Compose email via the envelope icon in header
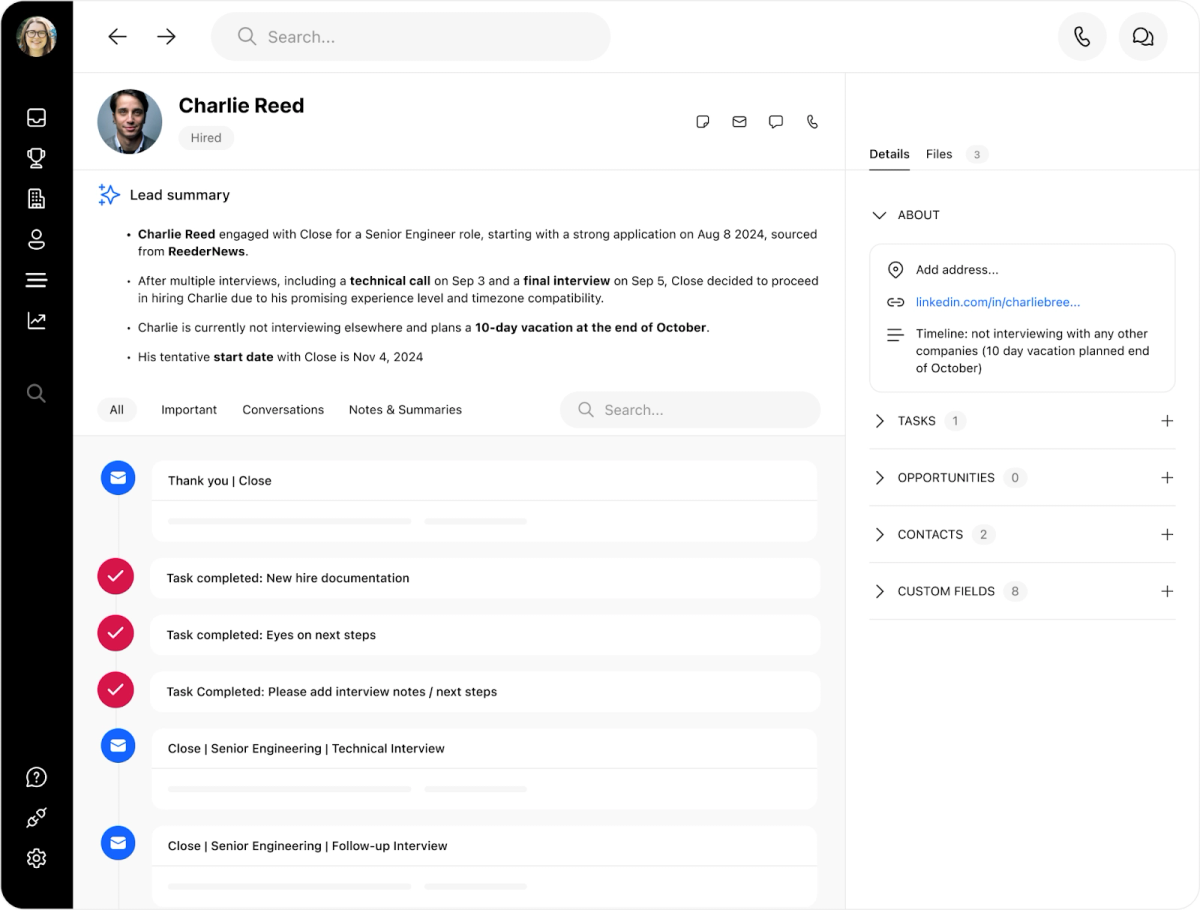1200x910 pixels. [739, 122]
